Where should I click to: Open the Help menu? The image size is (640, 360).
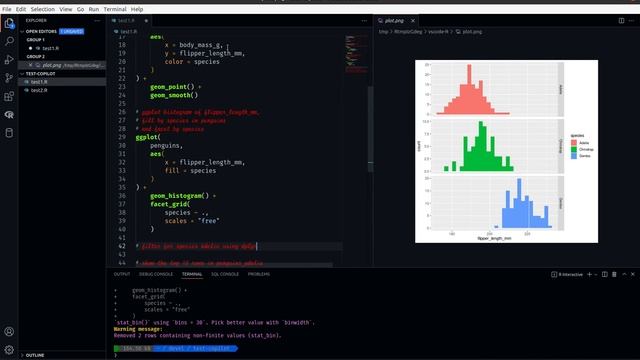[x=137, y=9]
